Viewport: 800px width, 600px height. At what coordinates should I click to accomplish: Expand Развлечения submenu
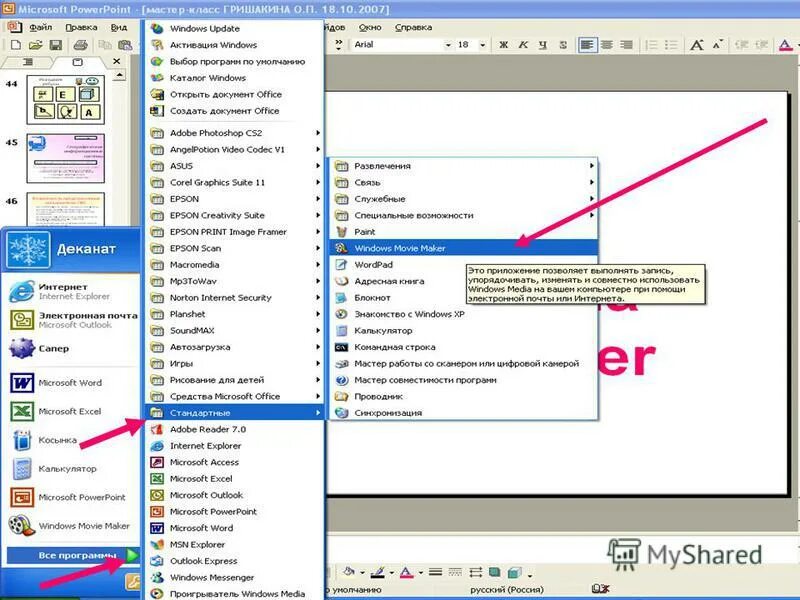click(463, 166)
